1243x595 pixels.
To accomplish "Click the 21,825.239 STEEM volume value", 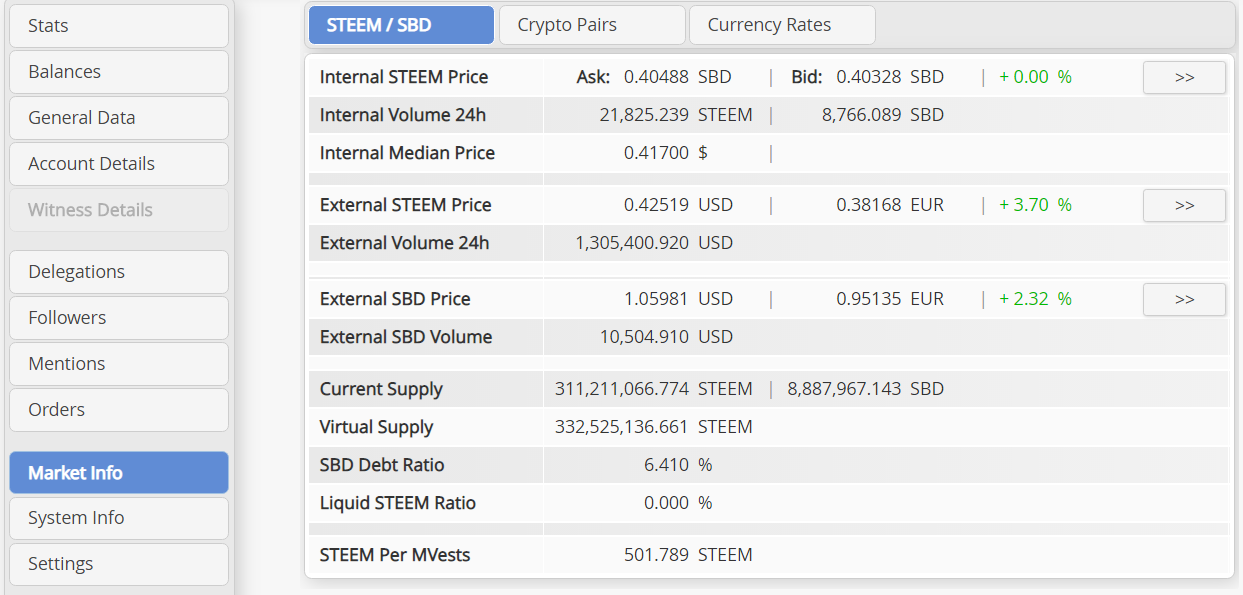I will [676, 115].
